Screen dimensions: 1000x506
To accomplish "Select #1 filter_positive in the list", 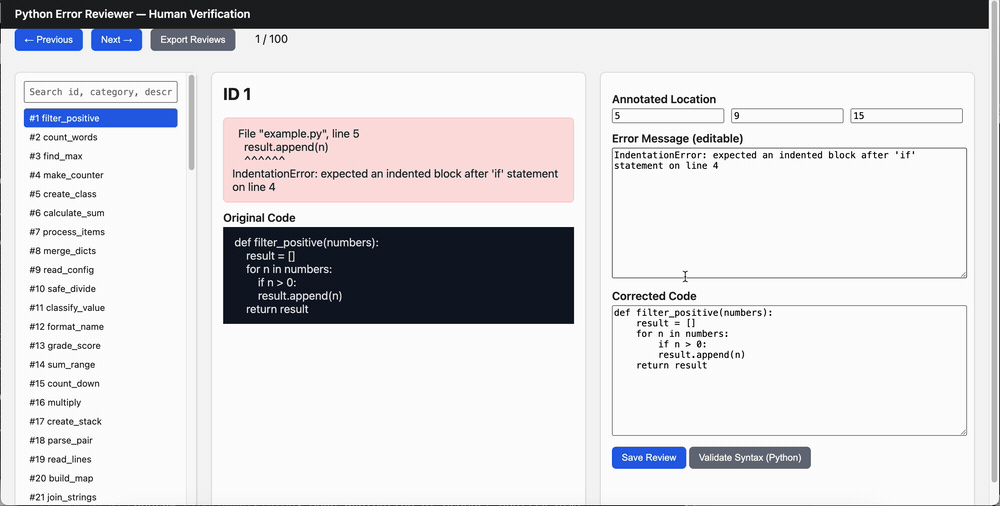I will (x=101, y=118).
